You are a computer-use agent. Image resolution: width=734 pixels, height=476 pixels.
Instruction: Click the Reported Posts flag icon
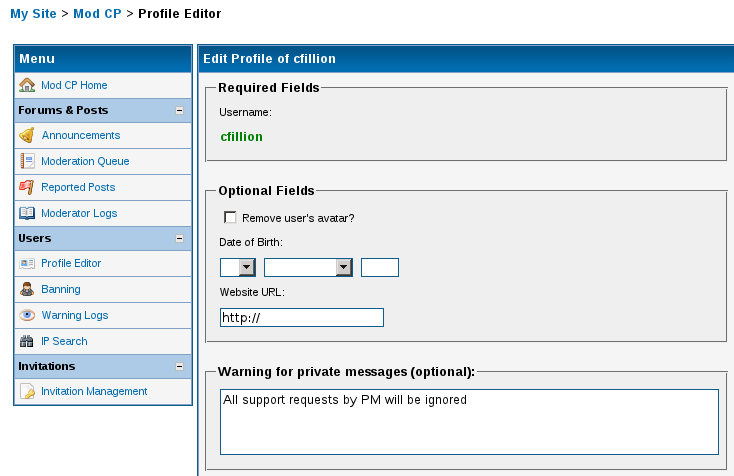pos(27,187)
